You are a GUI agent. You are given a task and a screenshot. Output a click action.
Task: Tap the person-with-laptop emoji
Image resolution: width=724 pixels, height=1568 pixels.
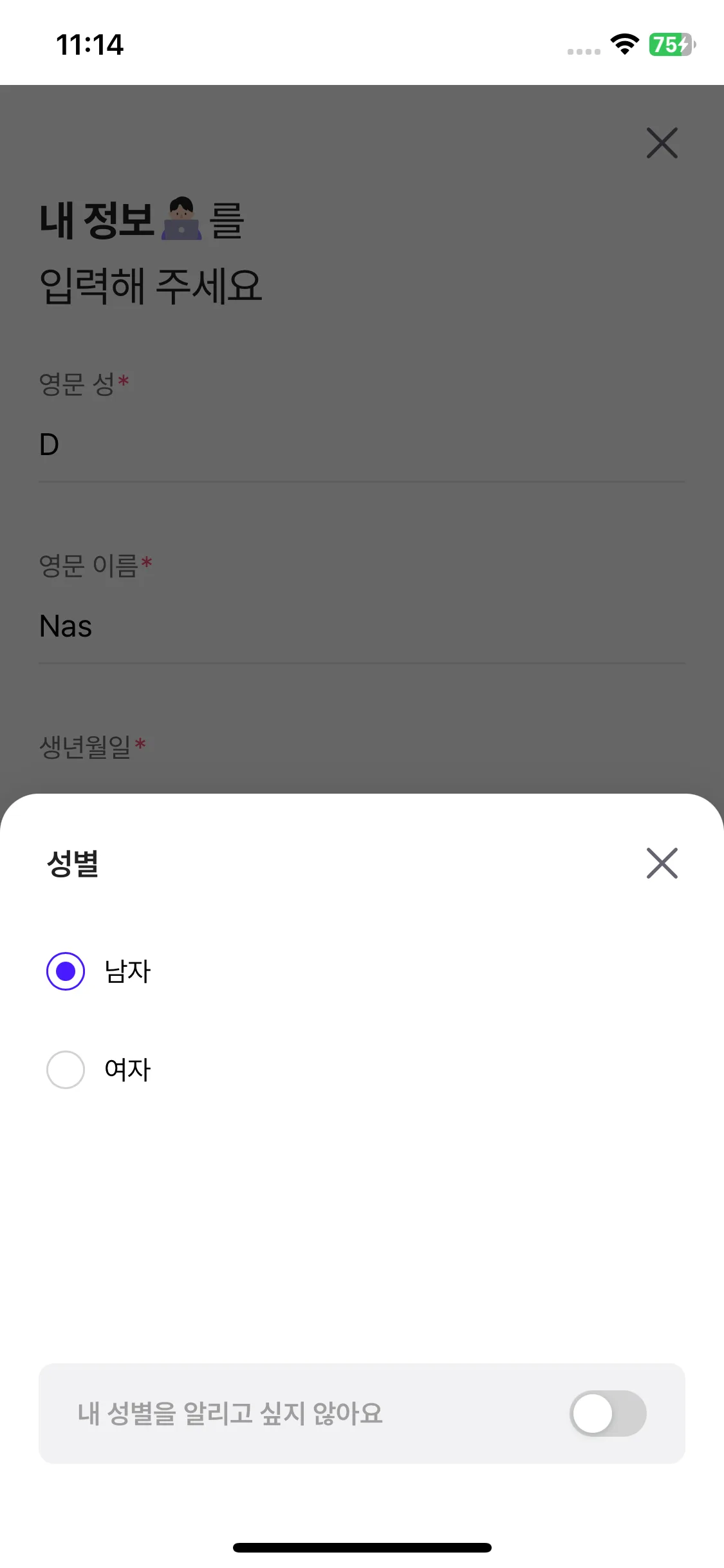point(181,219)
